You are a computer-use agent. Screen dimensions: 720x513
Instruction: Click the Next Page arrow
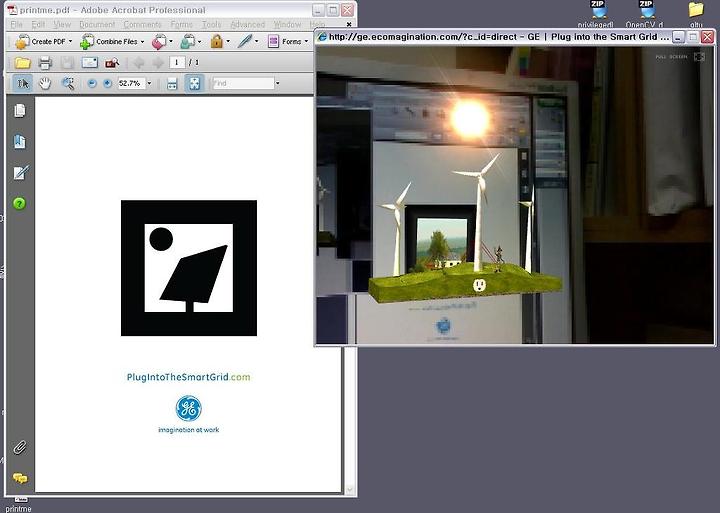point(158,63)
